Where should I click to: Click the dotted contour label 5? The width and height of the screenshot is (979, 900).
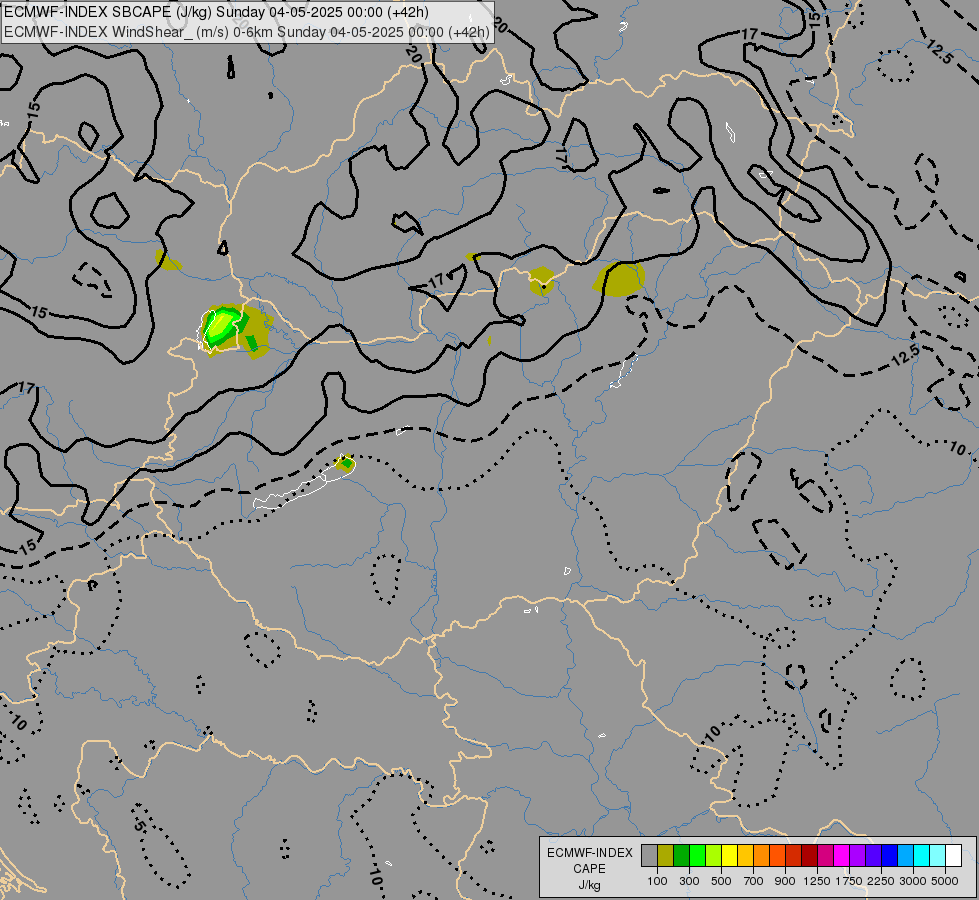(139, 826)
